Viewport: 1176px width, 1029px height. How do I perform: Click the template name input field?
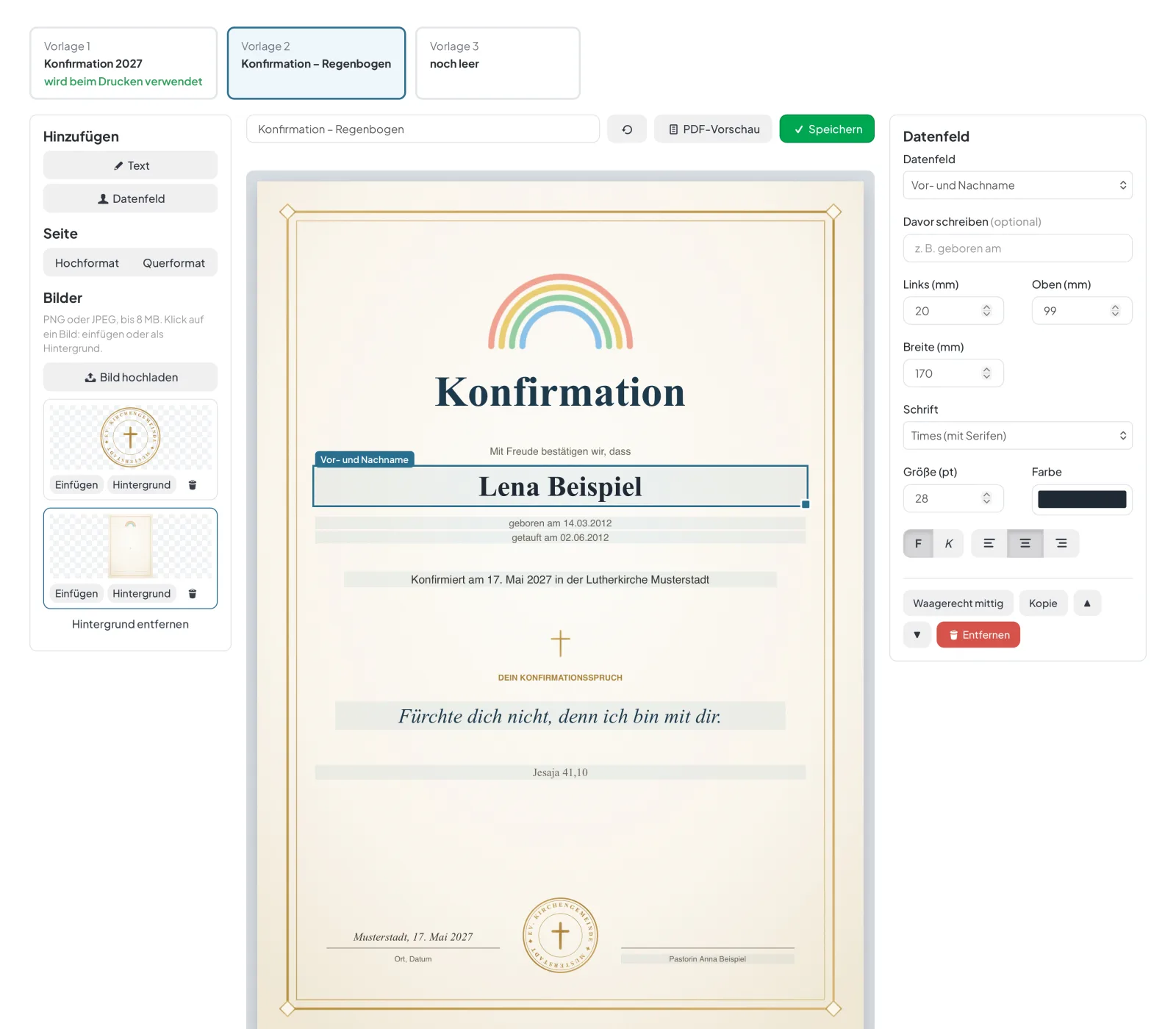(423, 129)
